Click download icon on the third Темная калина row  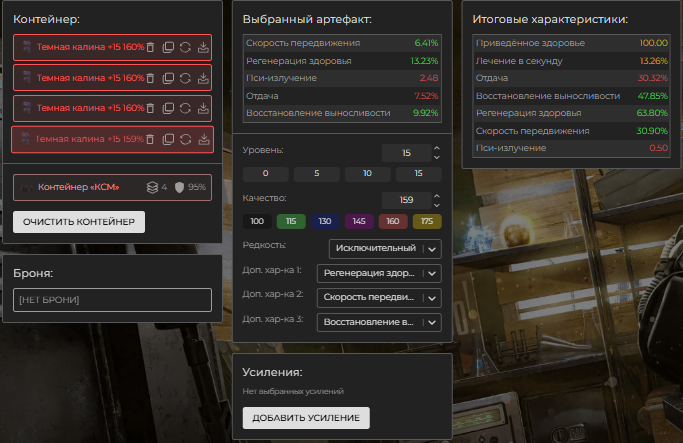click(203, 108)
